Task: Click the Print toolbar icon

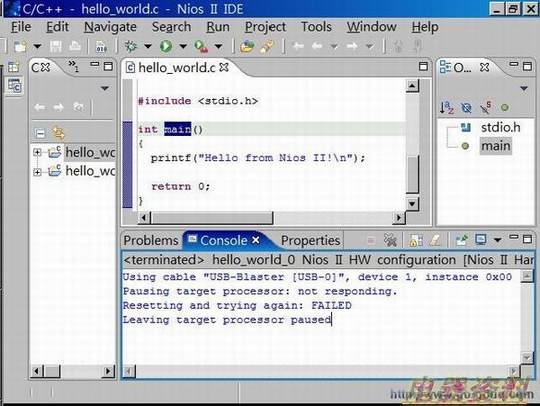Action: [75, 46]
